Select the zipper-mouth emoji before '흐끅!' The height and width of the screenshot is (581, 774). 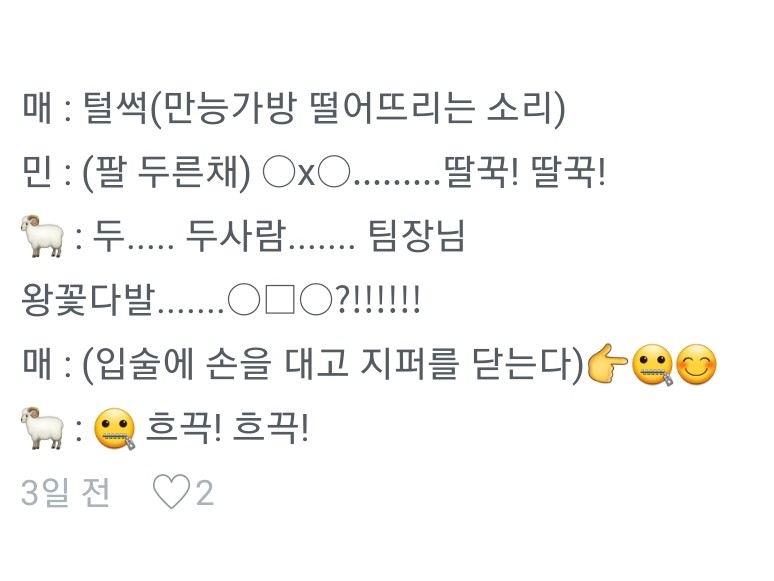[115, 428]
